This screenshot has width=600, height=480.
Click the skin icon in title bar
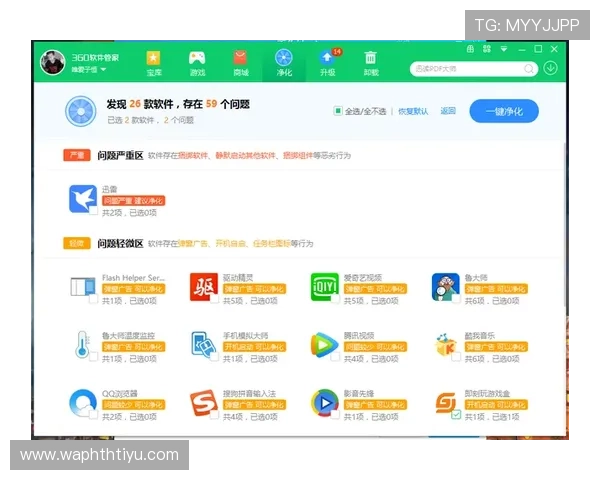click(x=470, y=49)
